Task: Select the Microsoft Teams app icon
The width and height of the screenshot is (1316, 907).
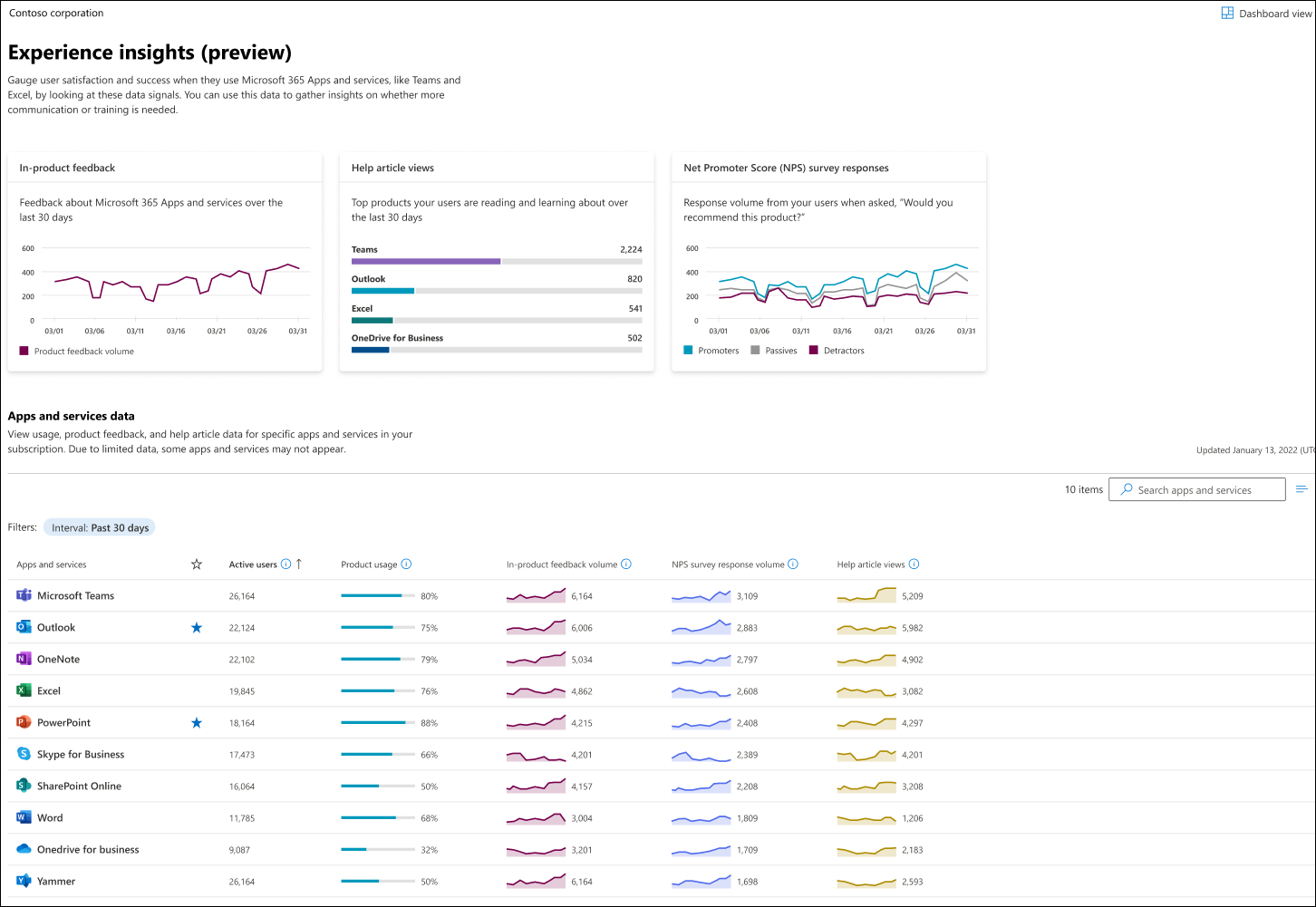Action: tap(24, 595)
